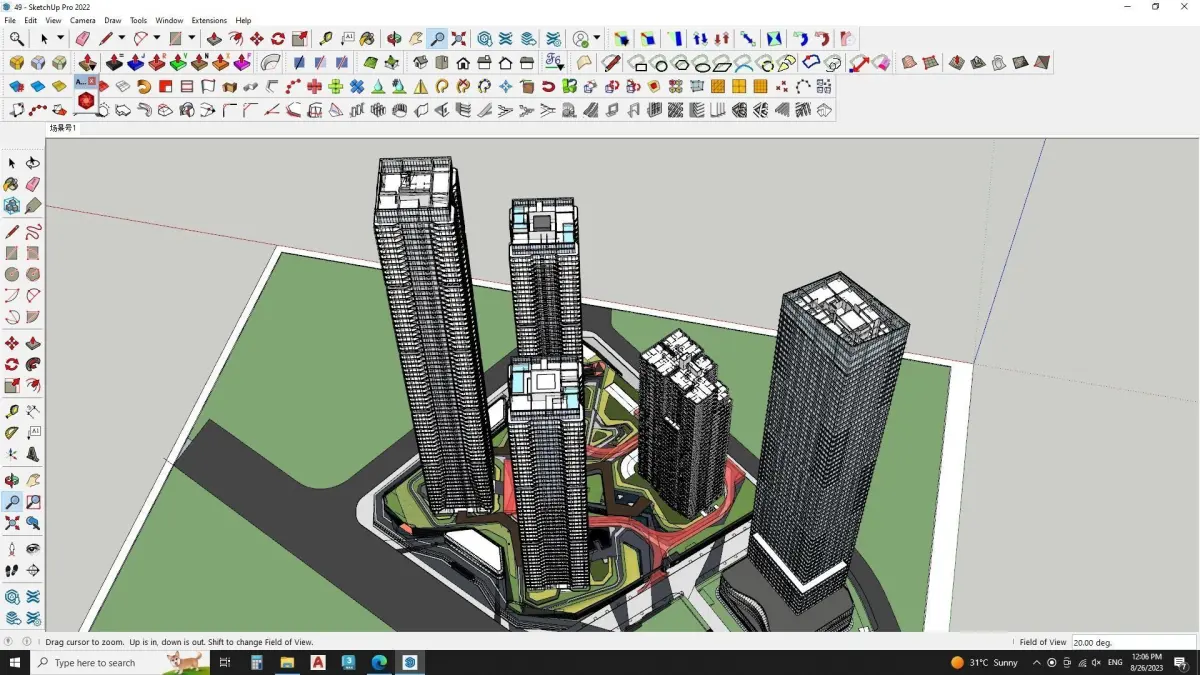Click the Tape Measure tool in top toolbar

point(326,39)
